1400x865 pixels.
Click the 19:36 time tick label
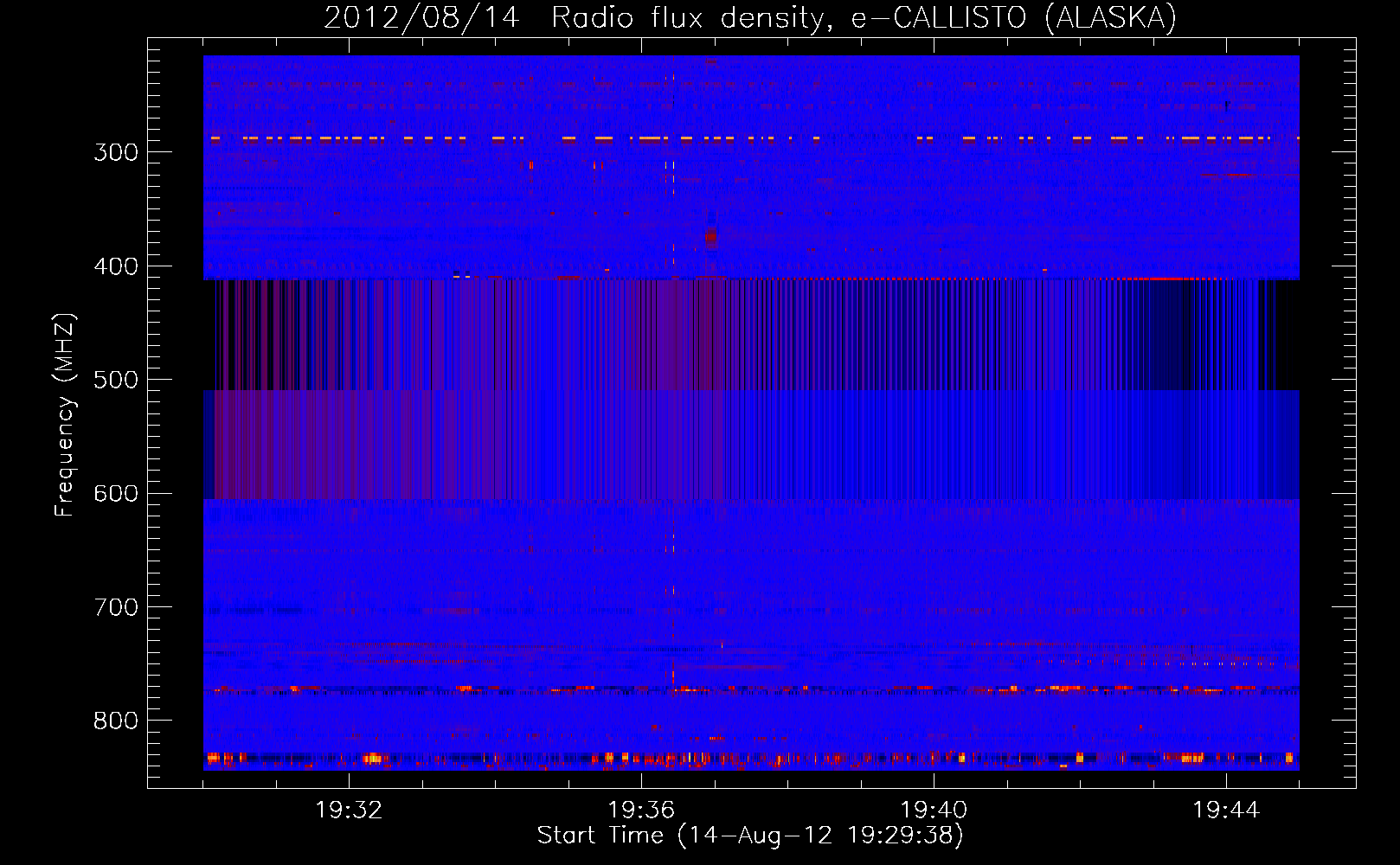[641, 811]
